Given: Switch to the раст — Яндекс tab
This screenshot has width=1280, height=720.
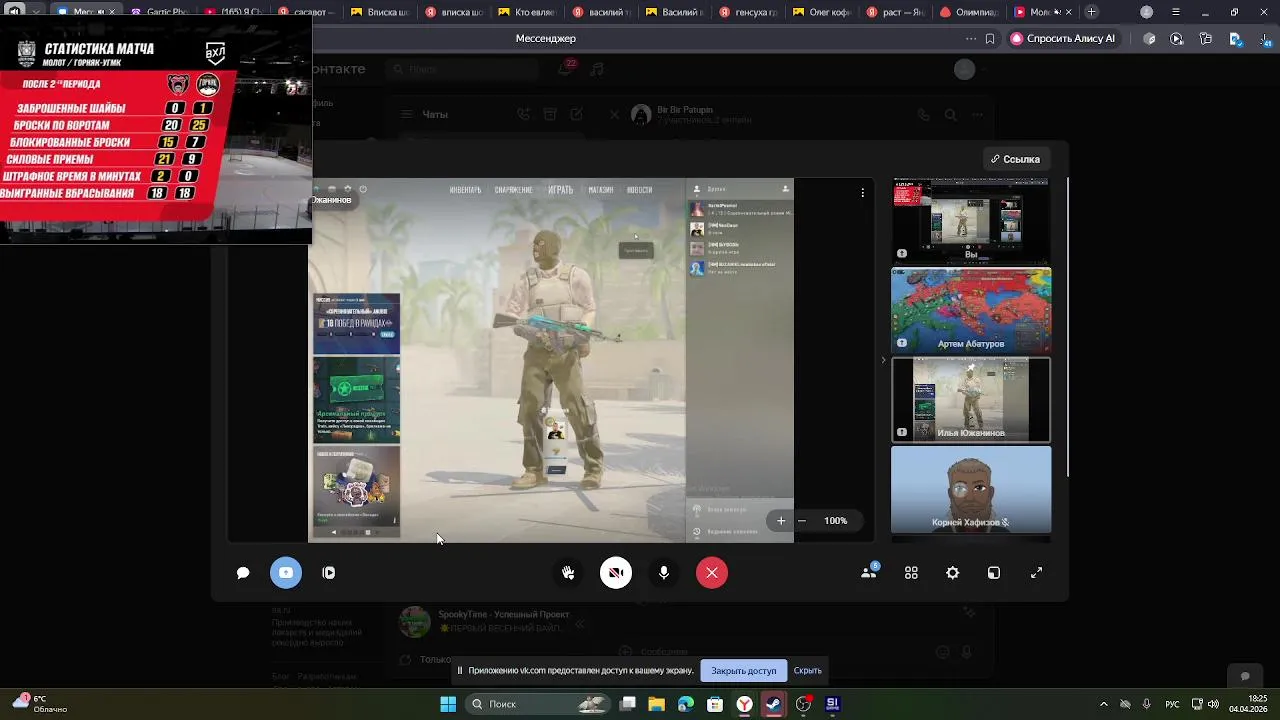Looking at the screenshot, I should 897,12.
